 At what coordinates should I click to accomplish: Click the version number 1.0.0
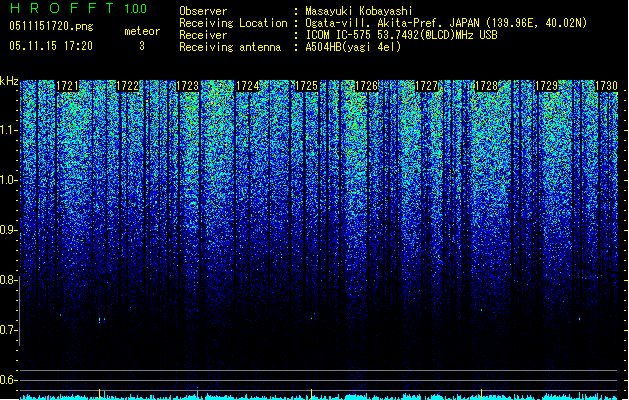coord(136,8)
